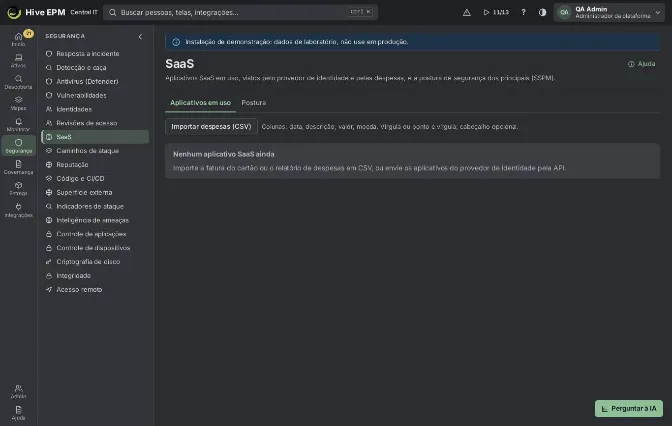Open the Governança rail icon
672x426 pixels.
tap(18, 167)
